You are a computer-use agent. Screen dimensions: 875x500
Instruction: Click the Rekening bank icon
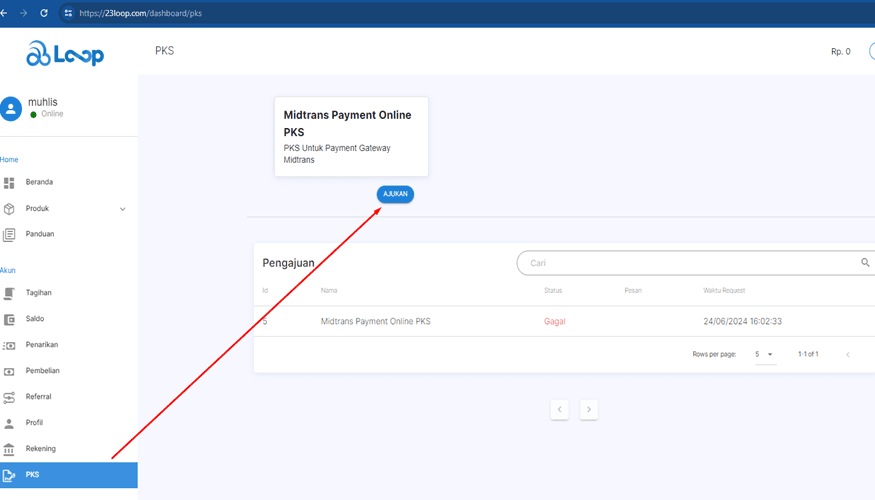pyautogui.click(x=9, y=449)
